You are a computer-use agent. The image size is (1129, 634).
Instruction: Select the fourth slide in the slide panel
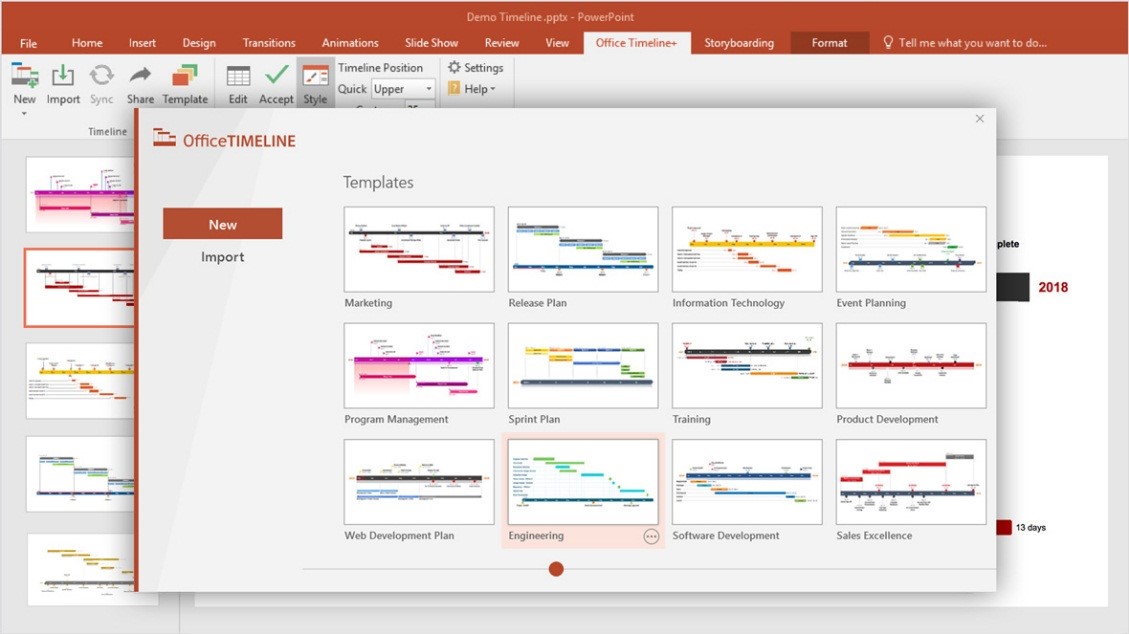click(x=80, y=474)
